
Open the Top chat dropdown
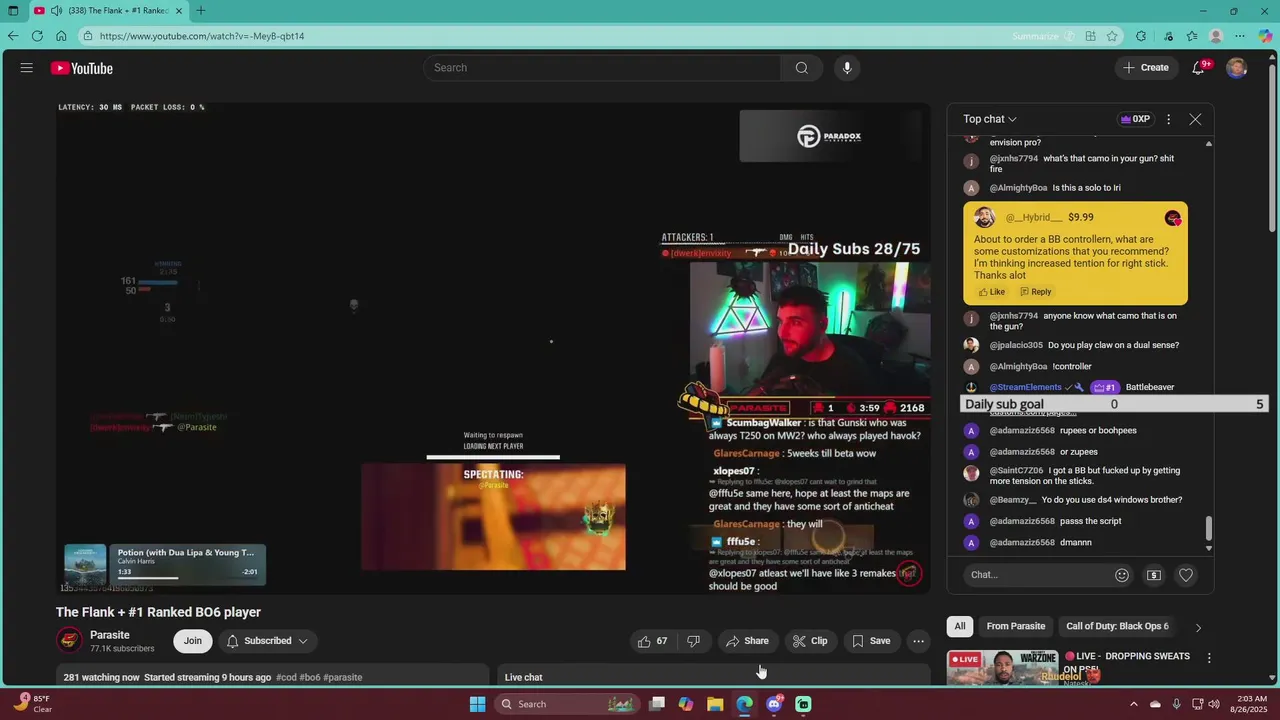[x=990, y=119]
